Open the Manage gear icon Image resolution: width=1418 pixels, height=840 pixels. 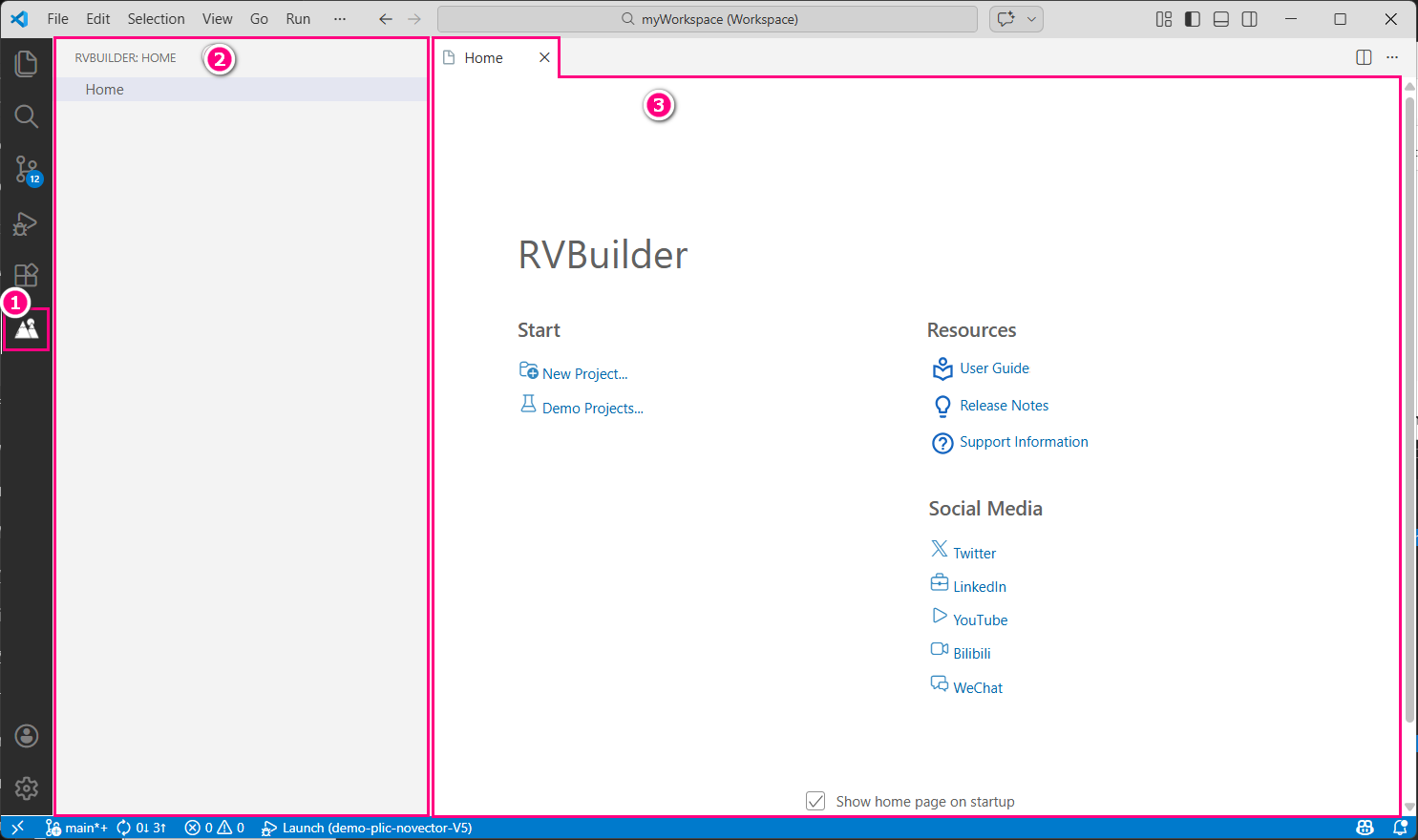(26, 788)
